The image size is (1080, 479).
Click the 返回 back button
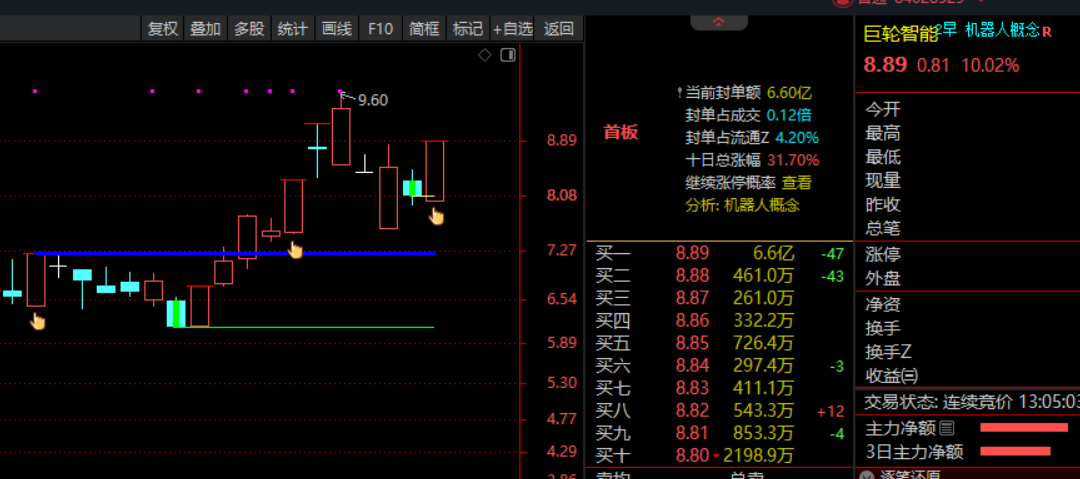pos(559,28)
